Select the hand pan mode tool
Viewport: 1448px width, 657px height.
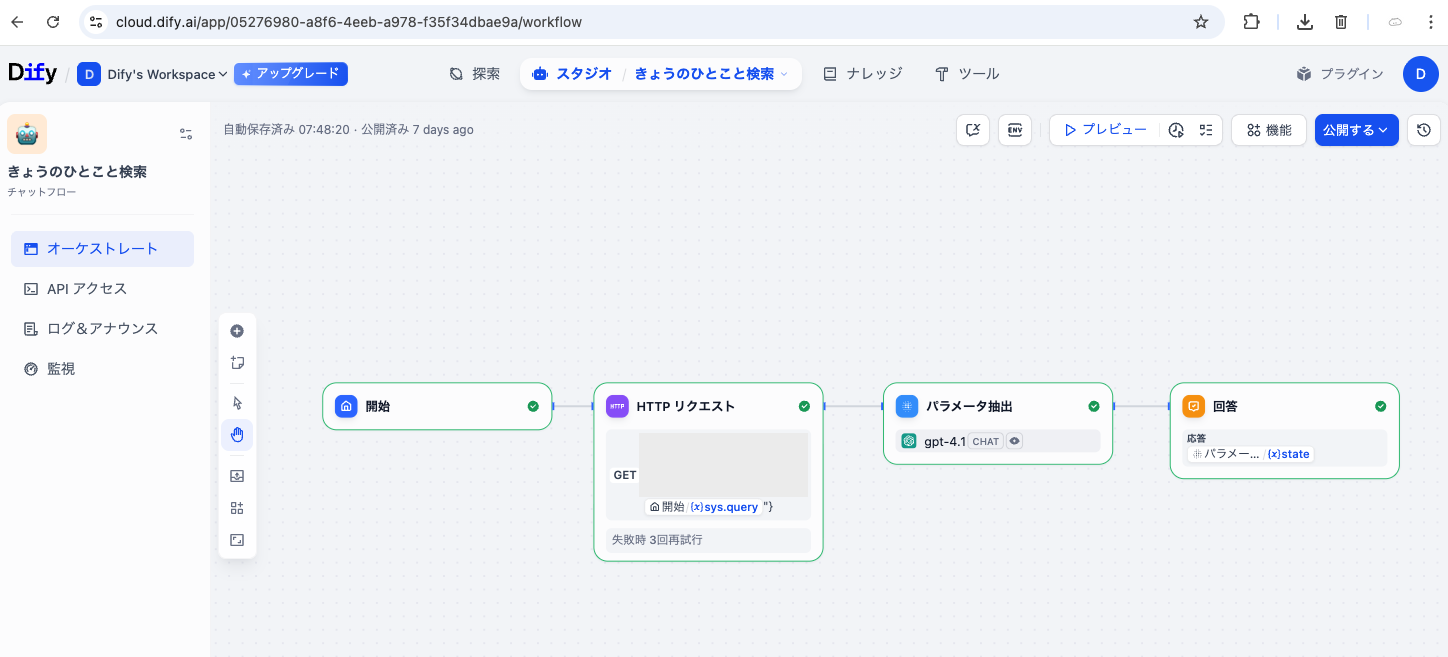pyautogui.click(x=237, y=435)
